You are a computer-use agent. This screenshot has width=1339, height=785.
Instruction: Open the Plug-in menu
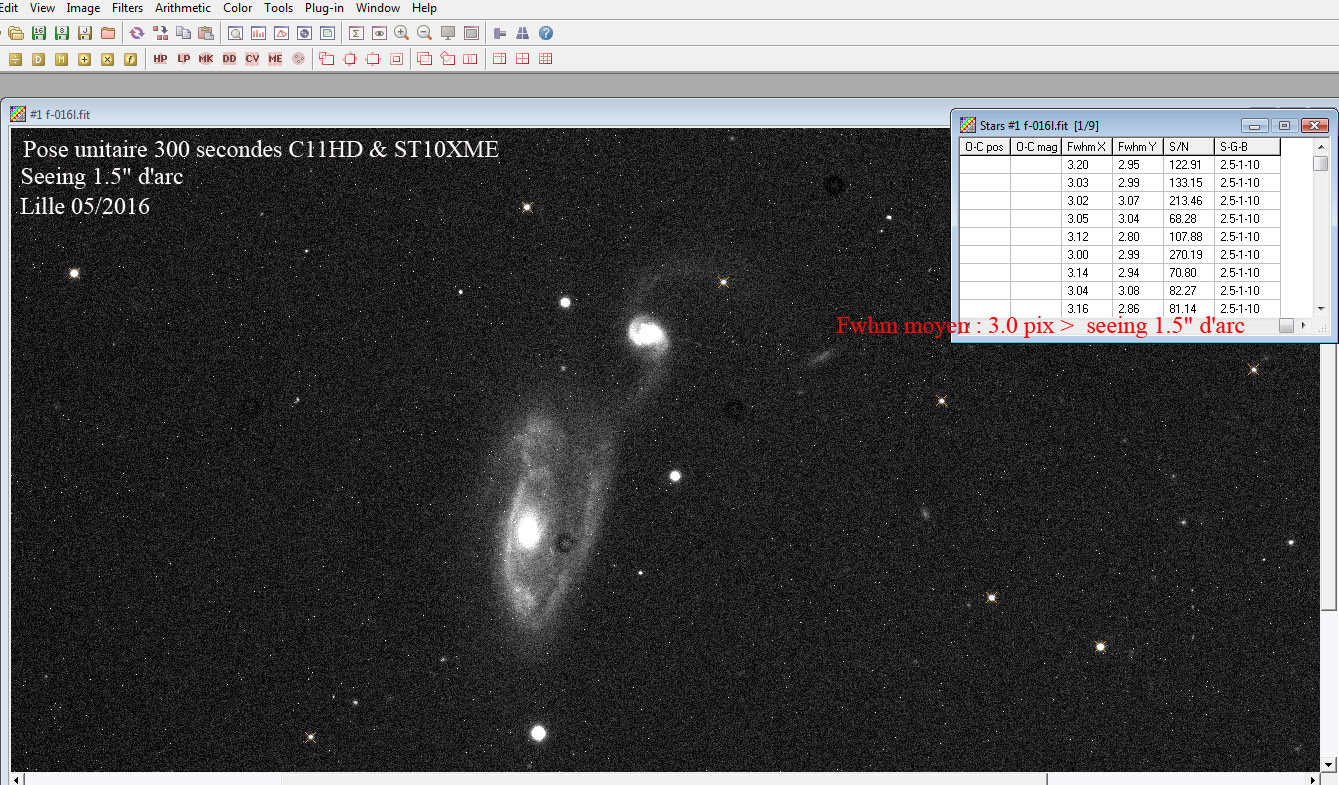(x=324, y=8)
